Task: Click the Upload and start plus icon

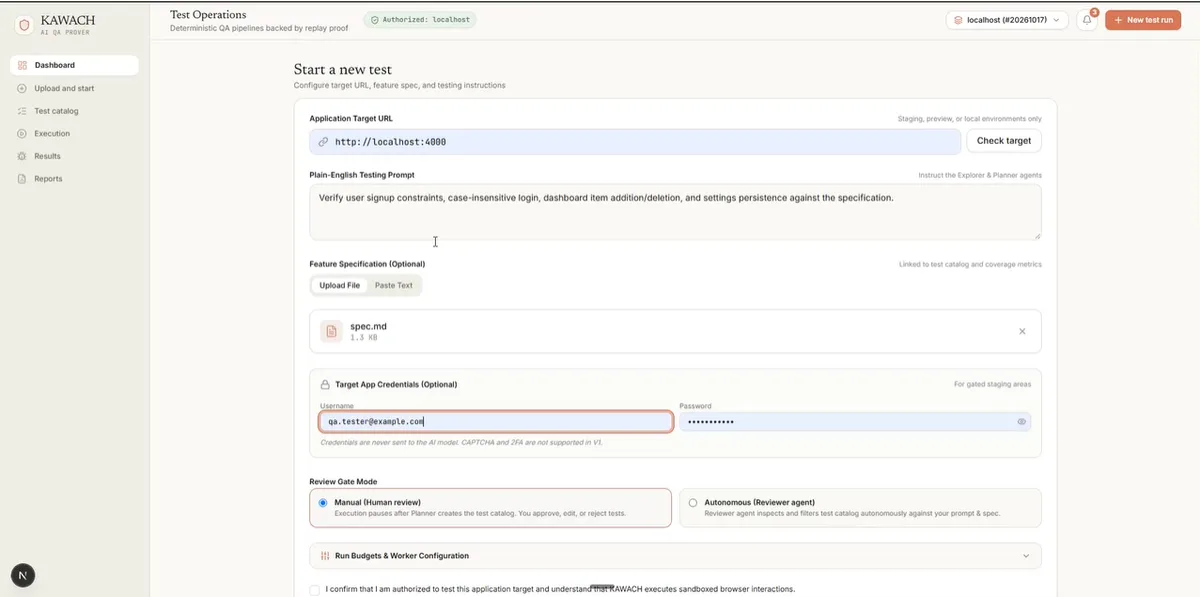Action: click(x=22, y=88)
